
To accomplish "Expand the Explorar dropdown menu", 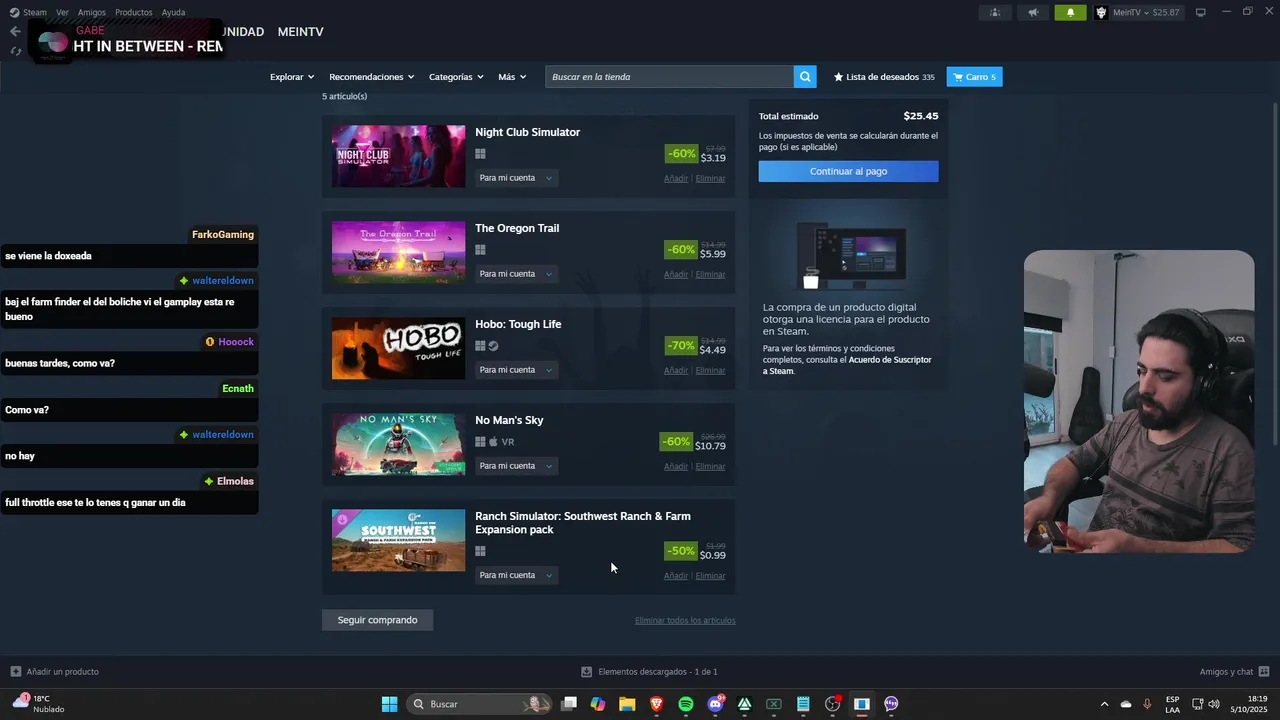I will pyautogui.click(x=292, y=77).
